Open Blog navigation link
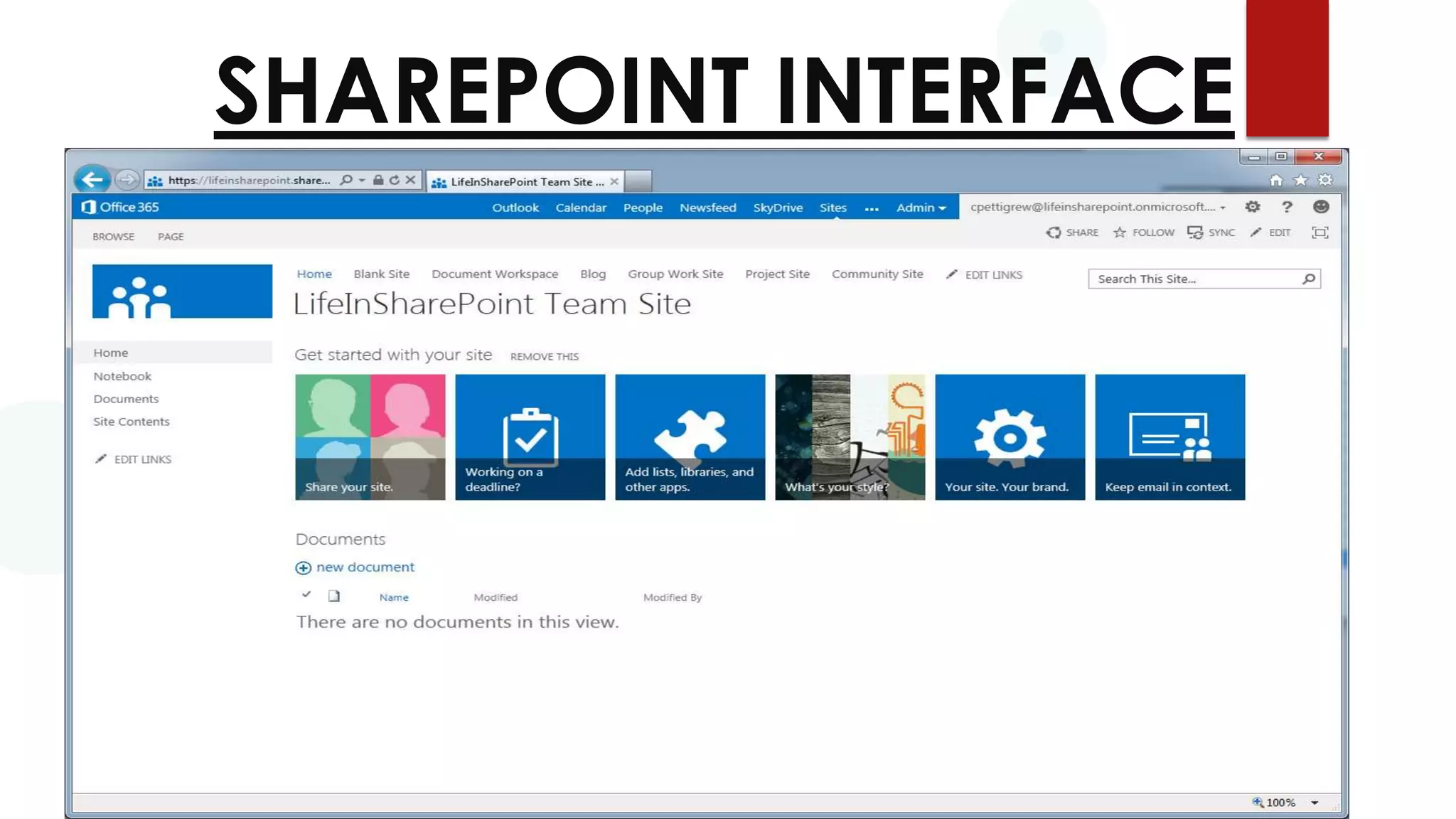 coord(593,274)
